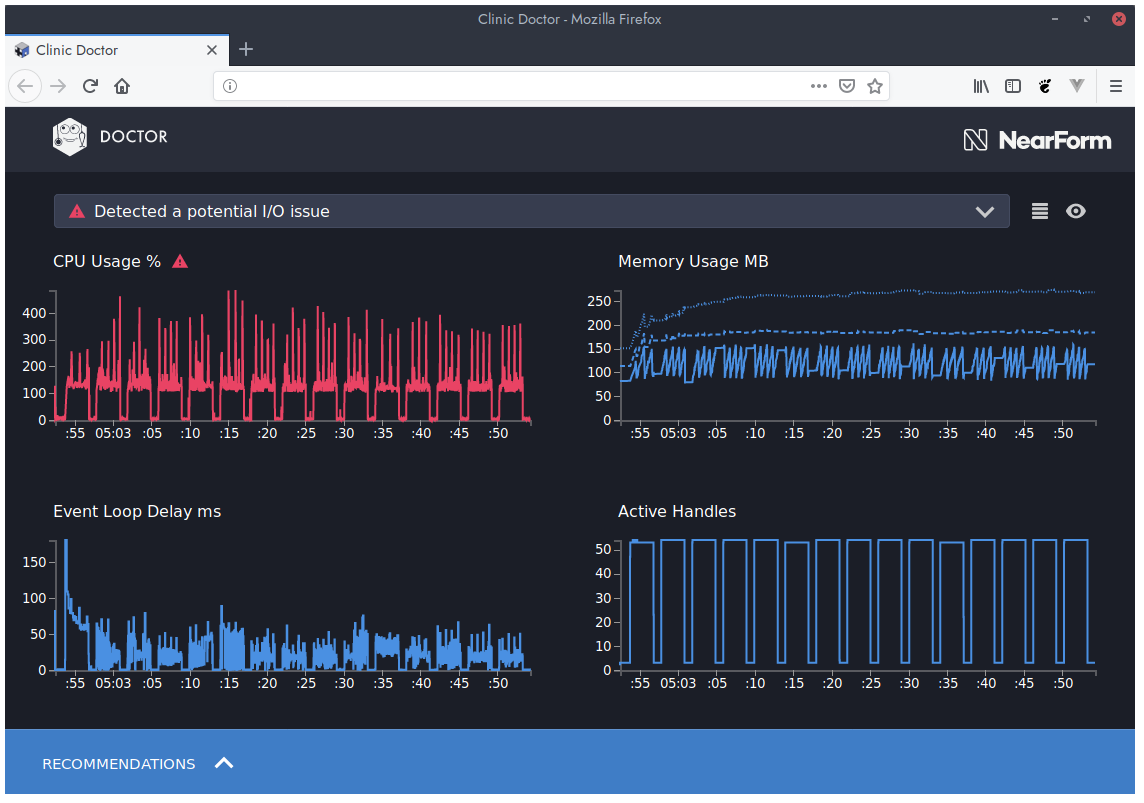The image size is (1144, 803).
Task: Click the Event Loop Delay ms title
Action: [137, 512]
